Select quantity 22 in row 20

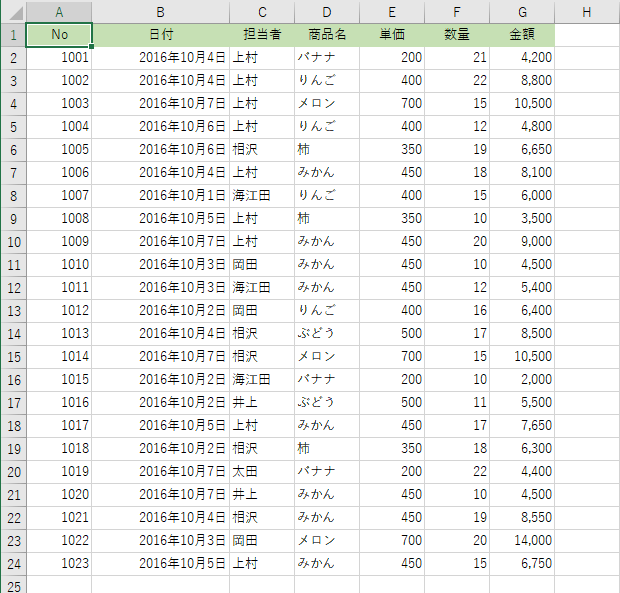(457, 472)
